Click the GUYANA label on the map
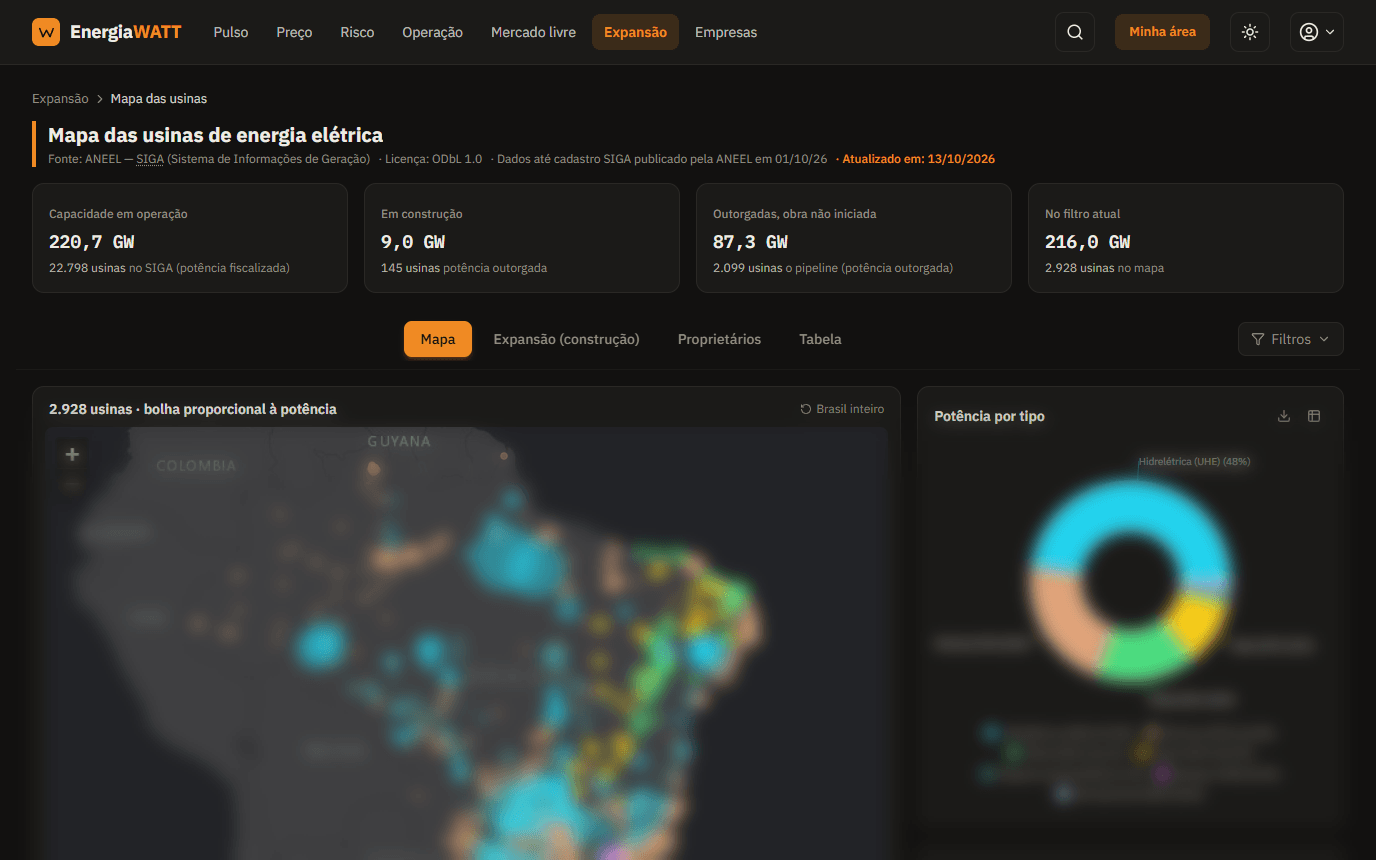The height and width of the screenshot is (860, 1376). tap(399, 441)
